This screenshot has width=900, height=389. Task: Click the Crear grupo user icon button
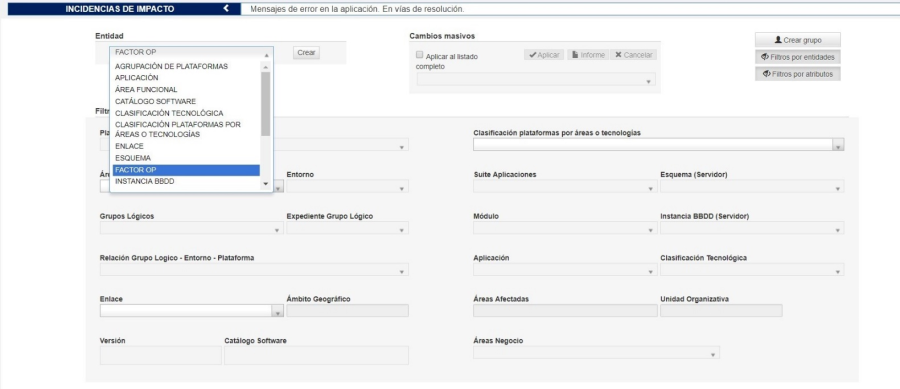click(x=797, y=40)
